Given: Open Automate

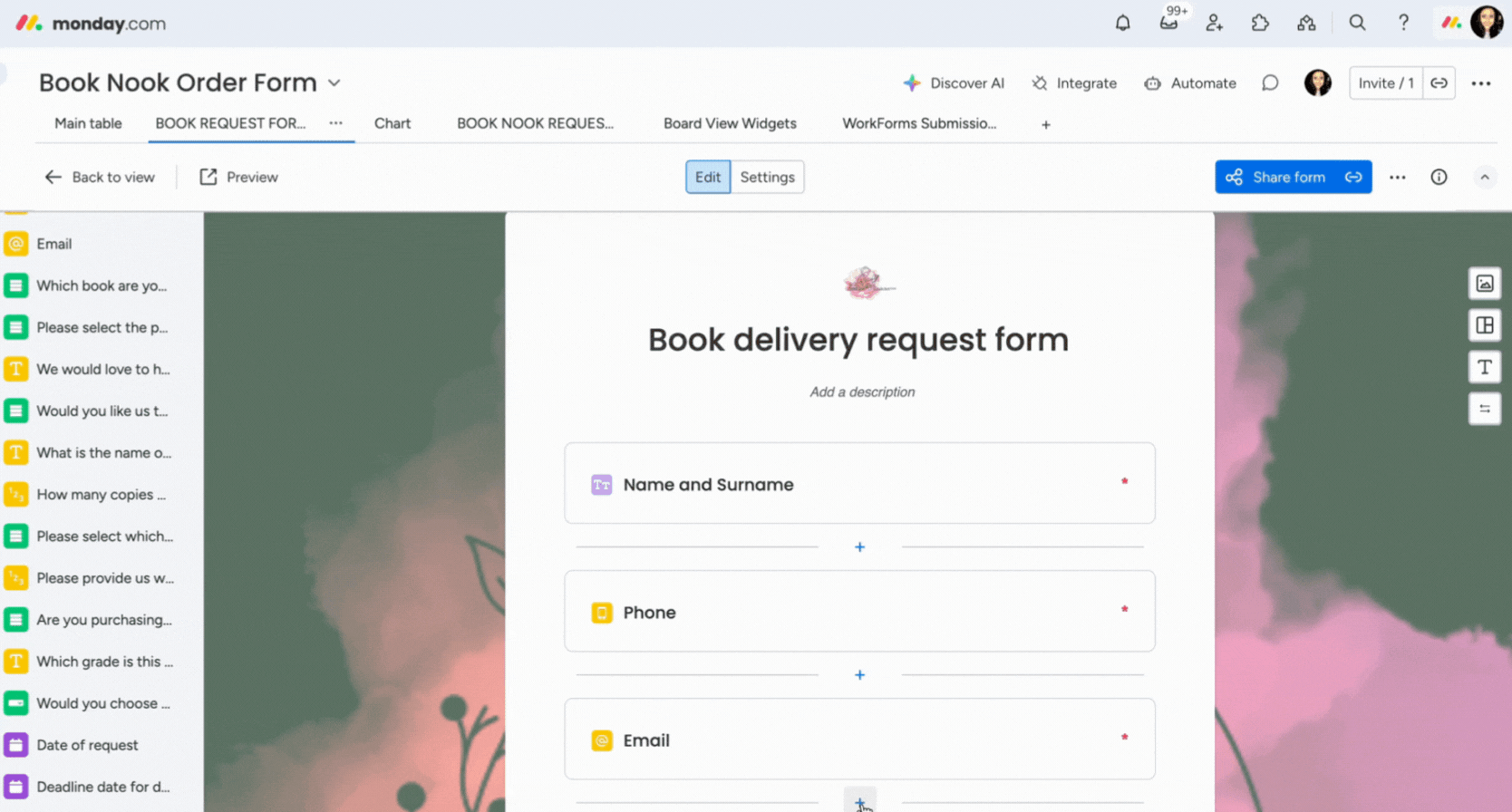Looking at the screenshot, I should pos(1190,83).
